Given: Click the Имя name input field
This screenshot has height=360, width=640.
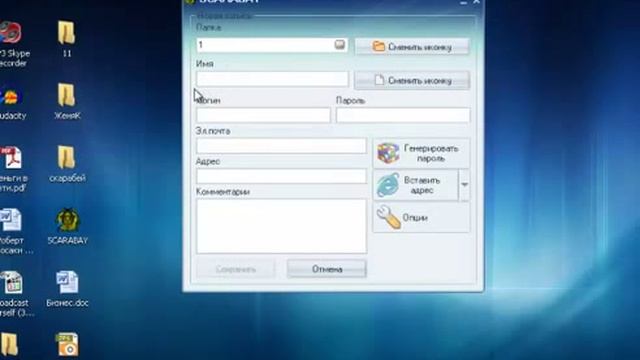Looking at the screenshot, I should [272, 79].
